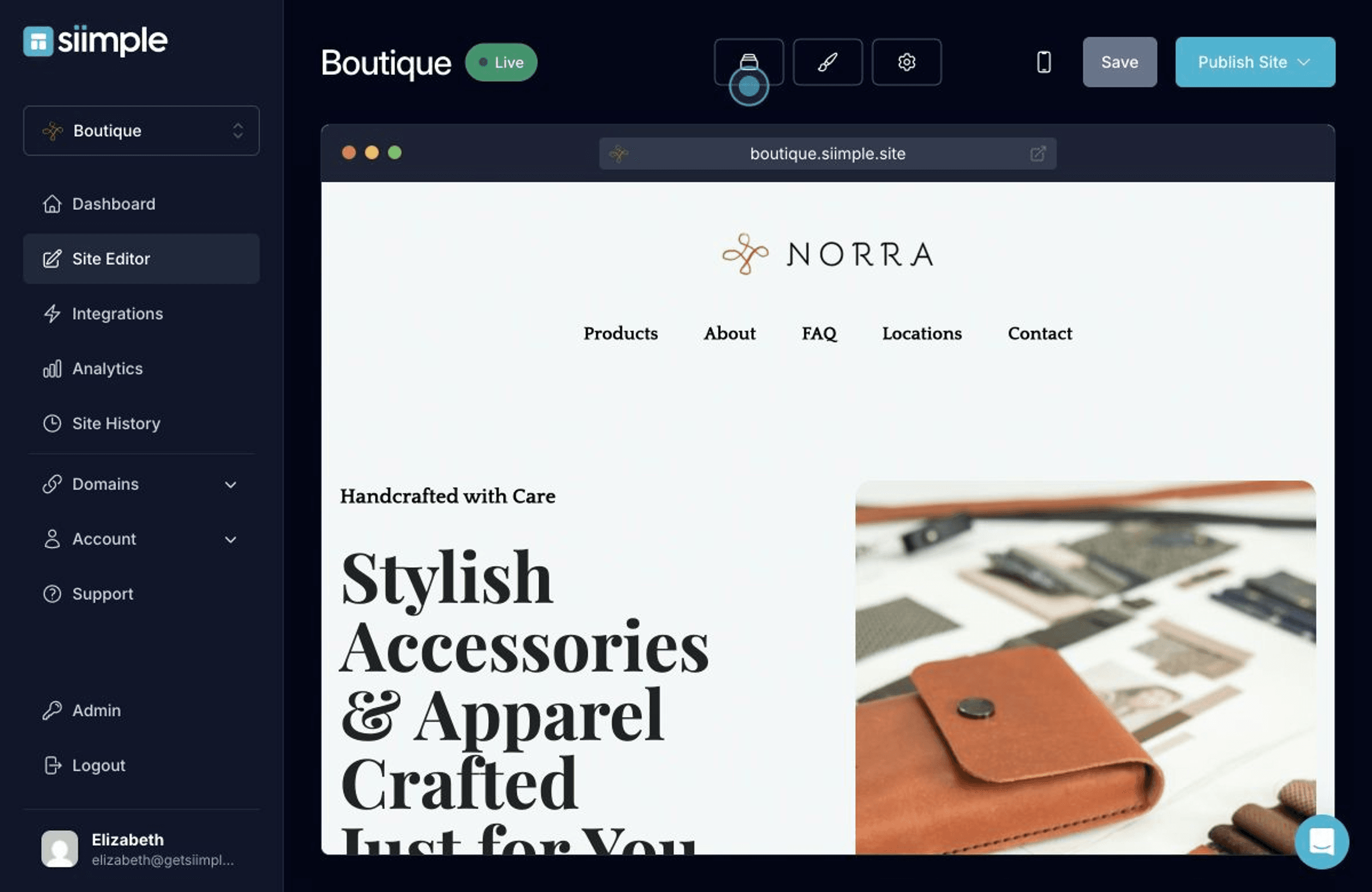Click the boutique.siimple.site address bar
The image size is (1372, 892).
(827, 153)
